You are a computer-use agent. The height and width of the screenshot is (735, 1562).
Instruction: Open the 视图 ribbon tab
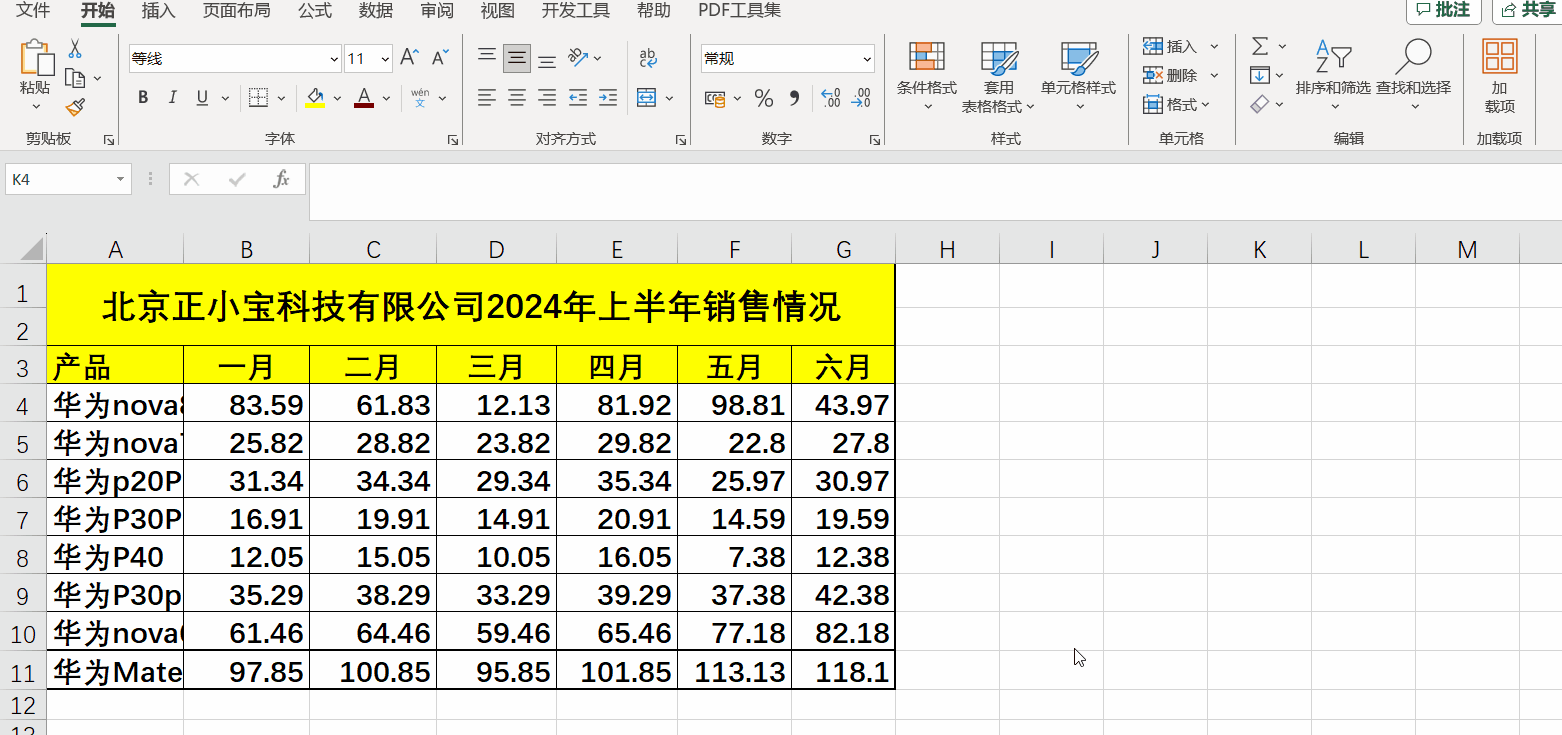click(x=497, y=11)
